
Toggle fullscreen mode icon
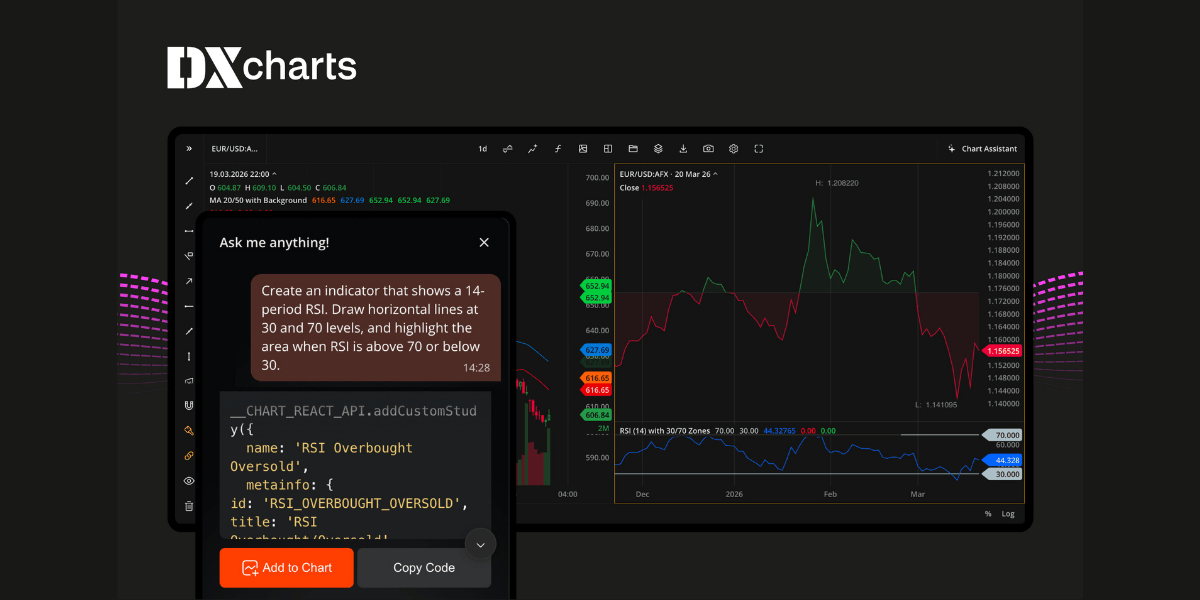[758, 148]
